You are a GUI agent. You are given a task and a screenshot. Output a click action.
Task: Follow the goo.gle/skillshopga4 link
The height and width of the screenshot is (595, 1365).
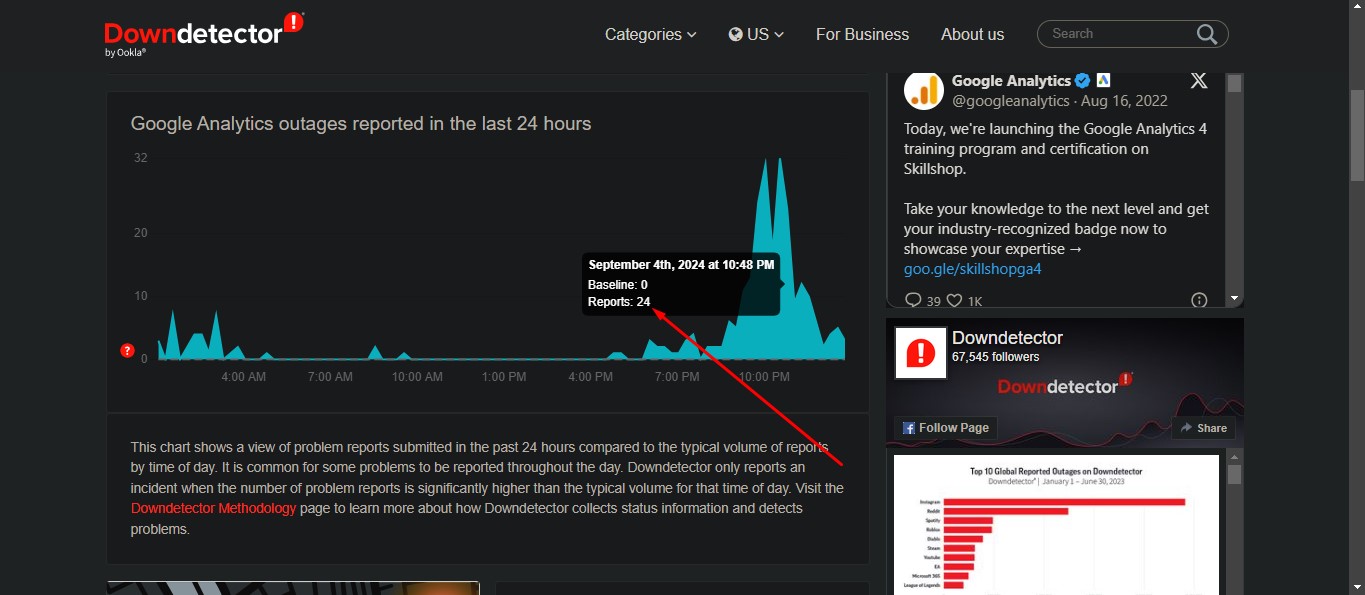[x=973, y=269]
